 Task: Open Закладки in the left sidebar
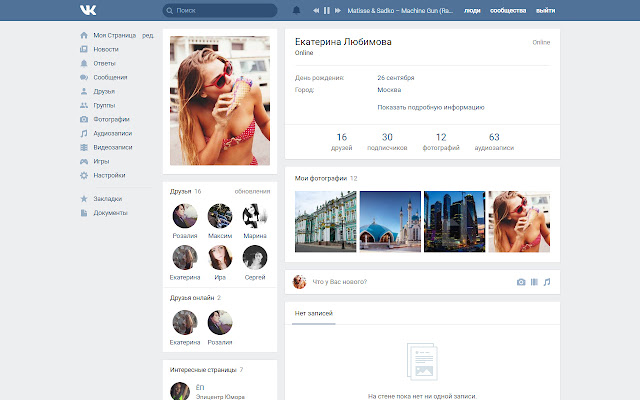[107, 199]
